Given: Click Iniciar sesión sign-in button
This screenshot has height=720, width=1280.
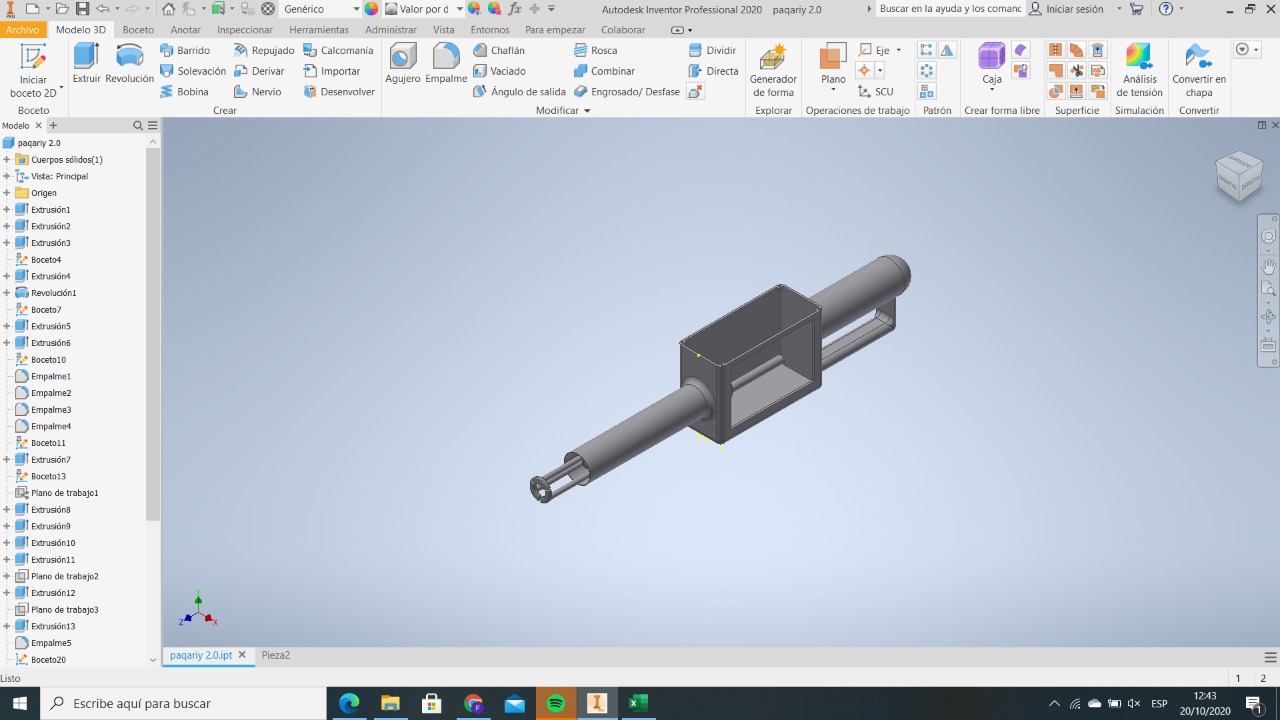Looking at the screenshot, I should 1066,9.
